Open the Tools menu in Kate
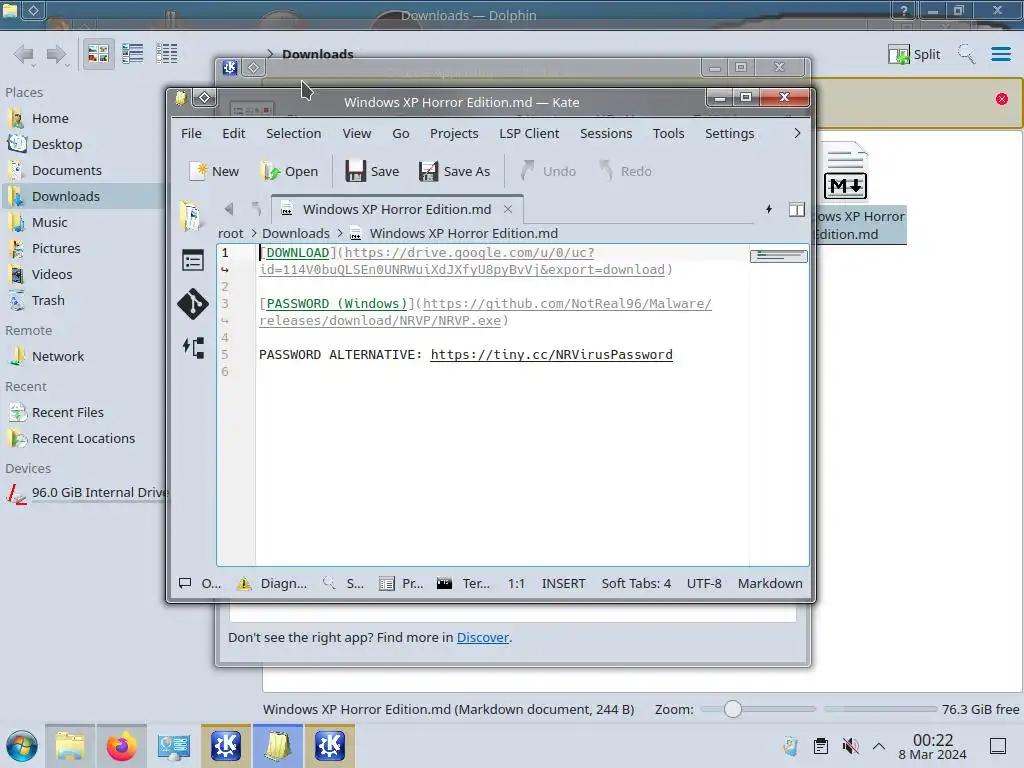 pos(668,133)
